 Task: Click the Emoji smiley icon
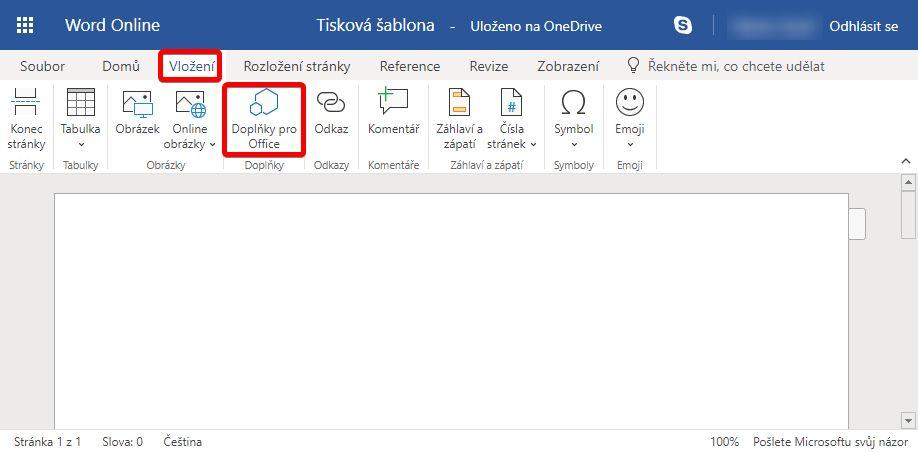(x=630, y=102)
